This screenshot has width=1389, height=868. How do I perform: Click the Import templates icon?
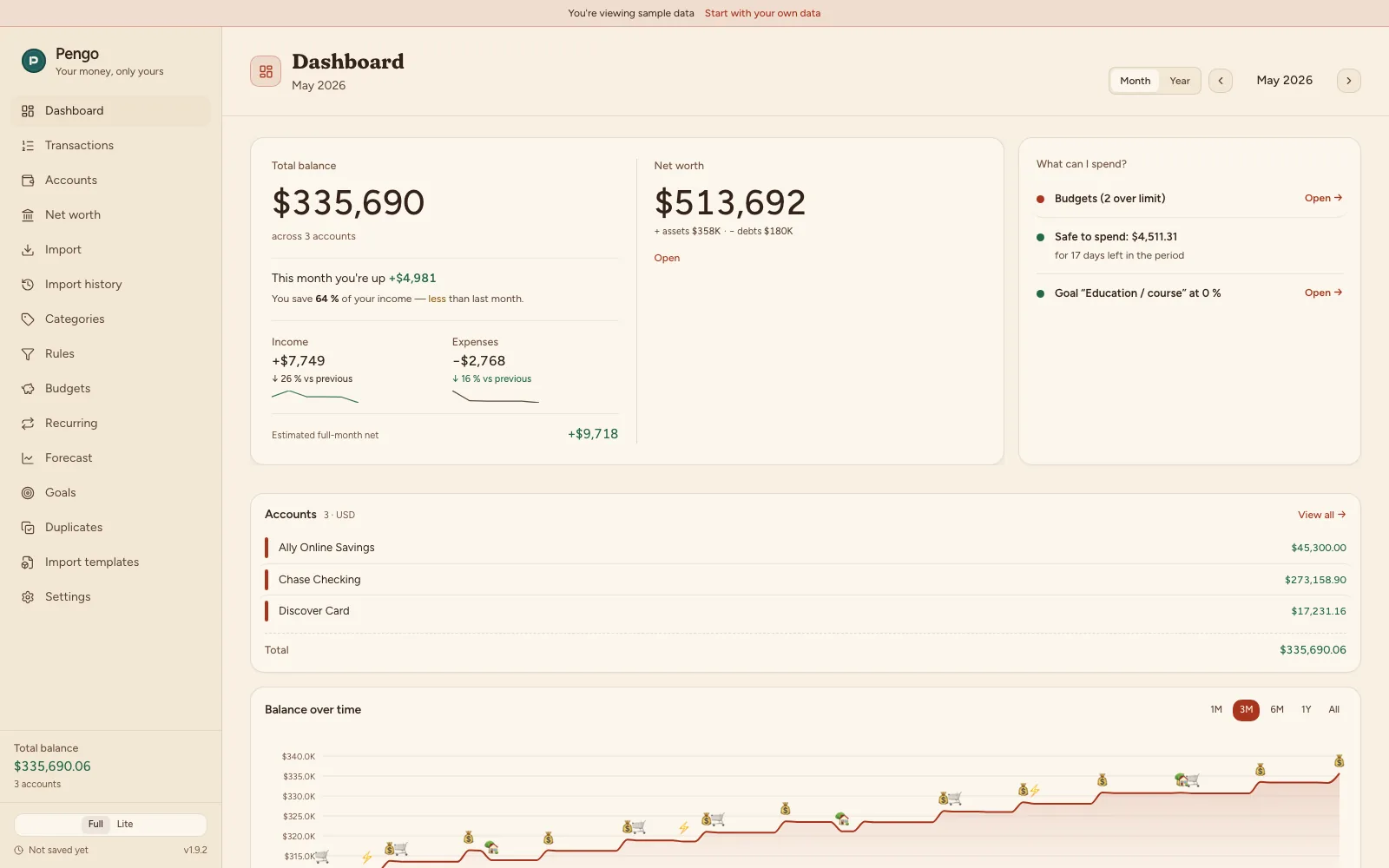28,562
